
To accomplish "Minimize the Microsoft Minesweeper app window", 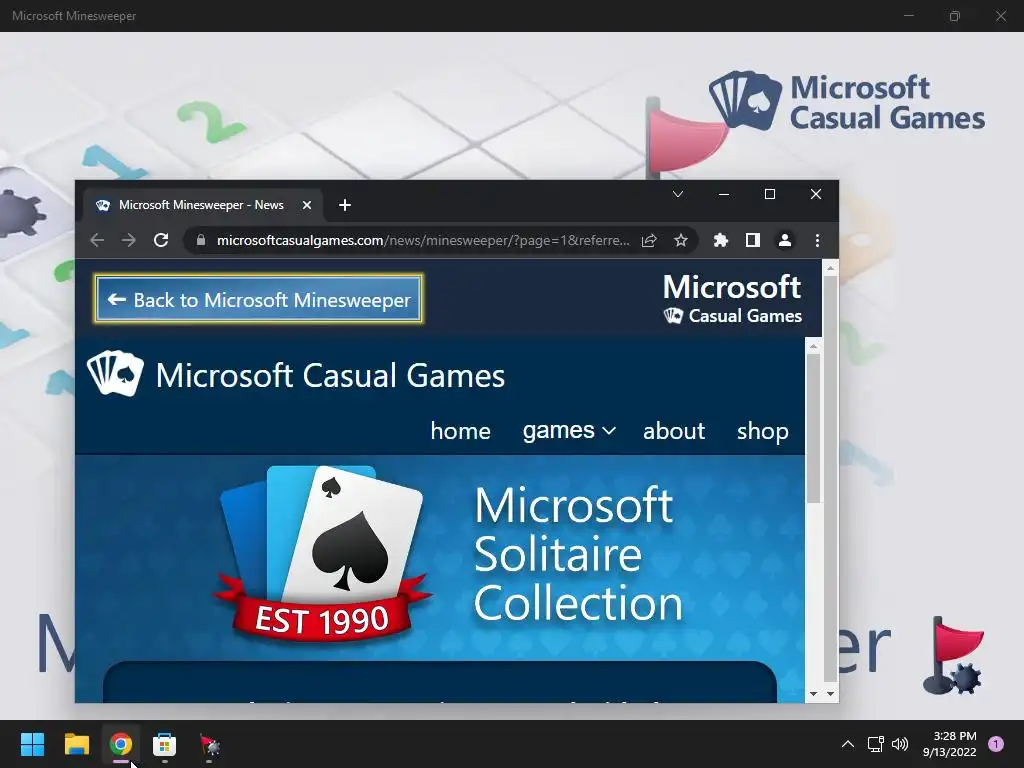I will (x=909, y=16).
